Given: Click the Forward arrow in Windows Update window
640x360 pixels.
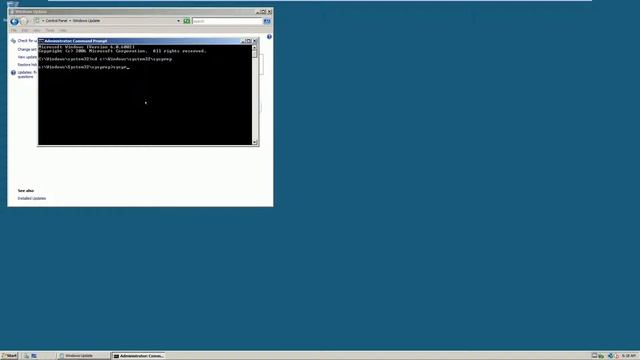Looking at the screenshot, I should [x=24, y=21].
